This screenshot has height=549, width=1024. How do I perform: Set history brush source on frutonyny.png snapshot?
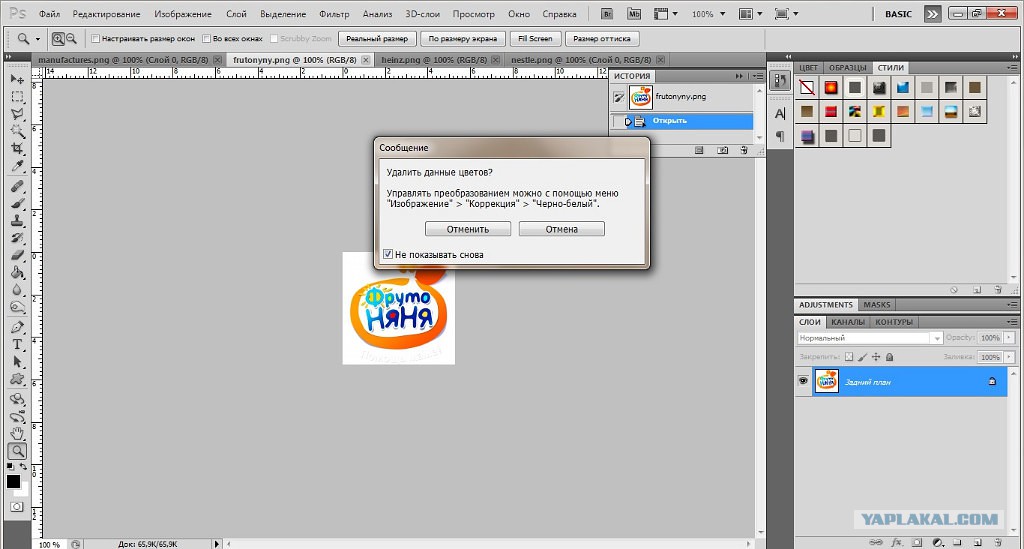pyautogui.click(x=618, y=97)
